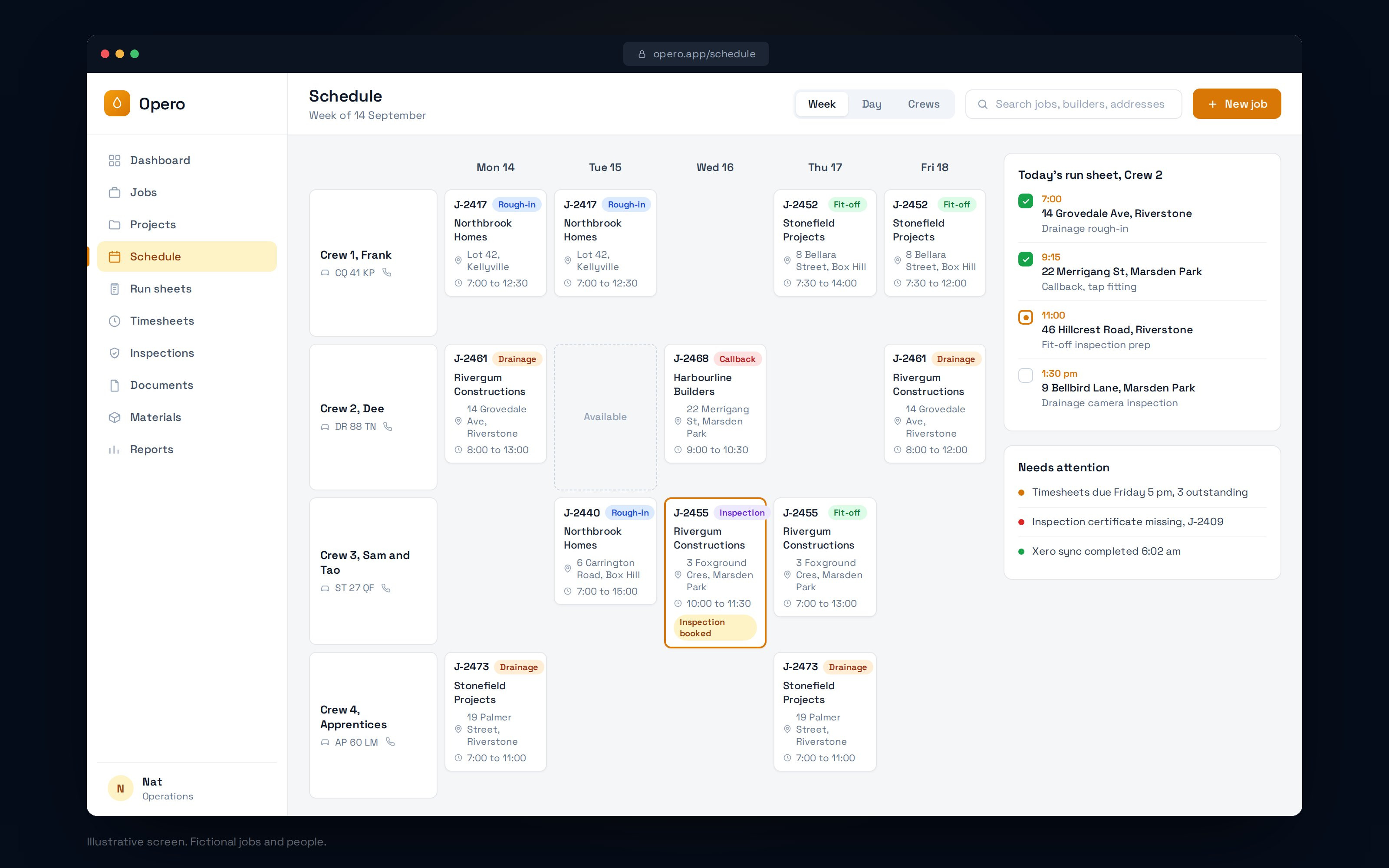1389x868 pixels.
Task: Click the Opero droplet logo icon
Action: [x=117, y=103]
